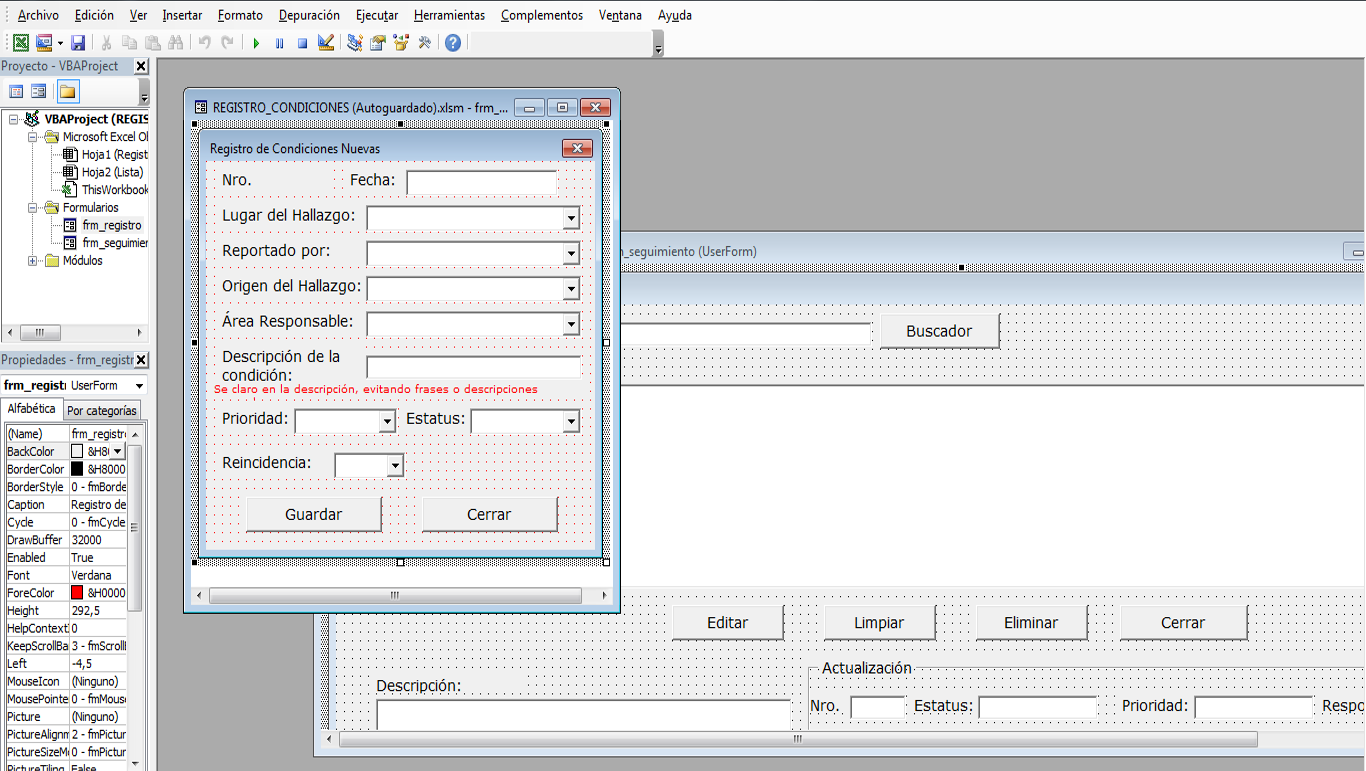
Task: Run the macro with the green play icon
Action: coord(256,43)
